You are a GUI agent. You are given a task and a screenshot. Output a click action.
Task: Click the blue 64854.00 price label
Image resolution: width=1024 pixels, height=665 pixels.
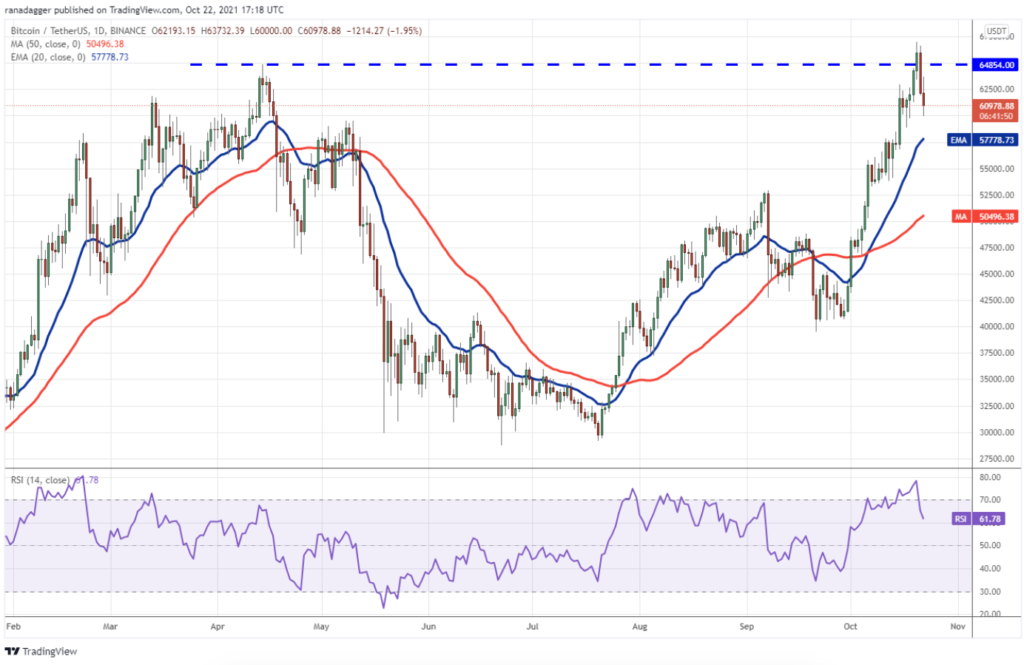point(996,65)
